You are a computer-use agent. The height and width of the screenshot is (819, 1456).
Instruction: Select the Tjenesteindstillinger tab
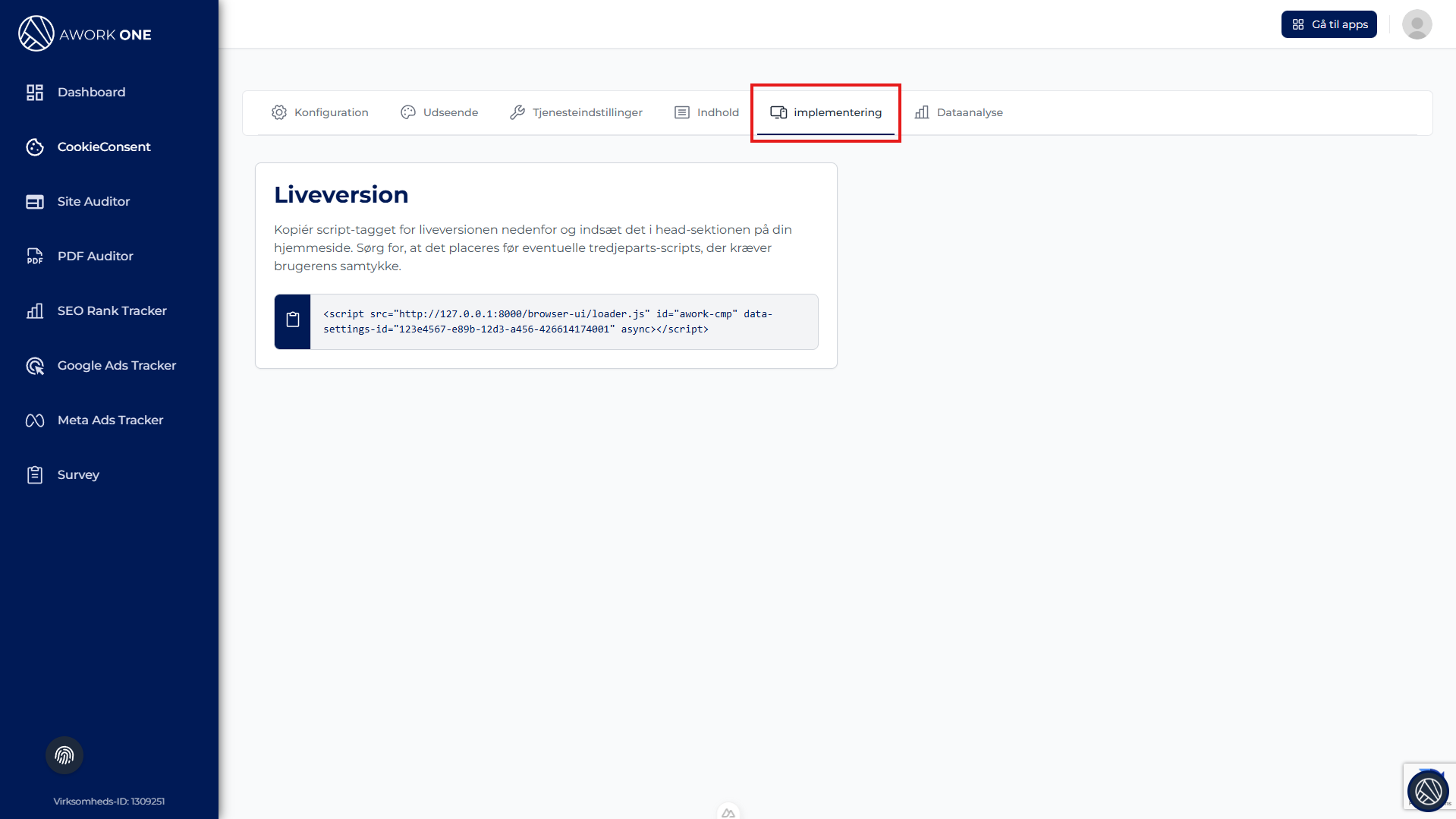click(x=577, y=112)
